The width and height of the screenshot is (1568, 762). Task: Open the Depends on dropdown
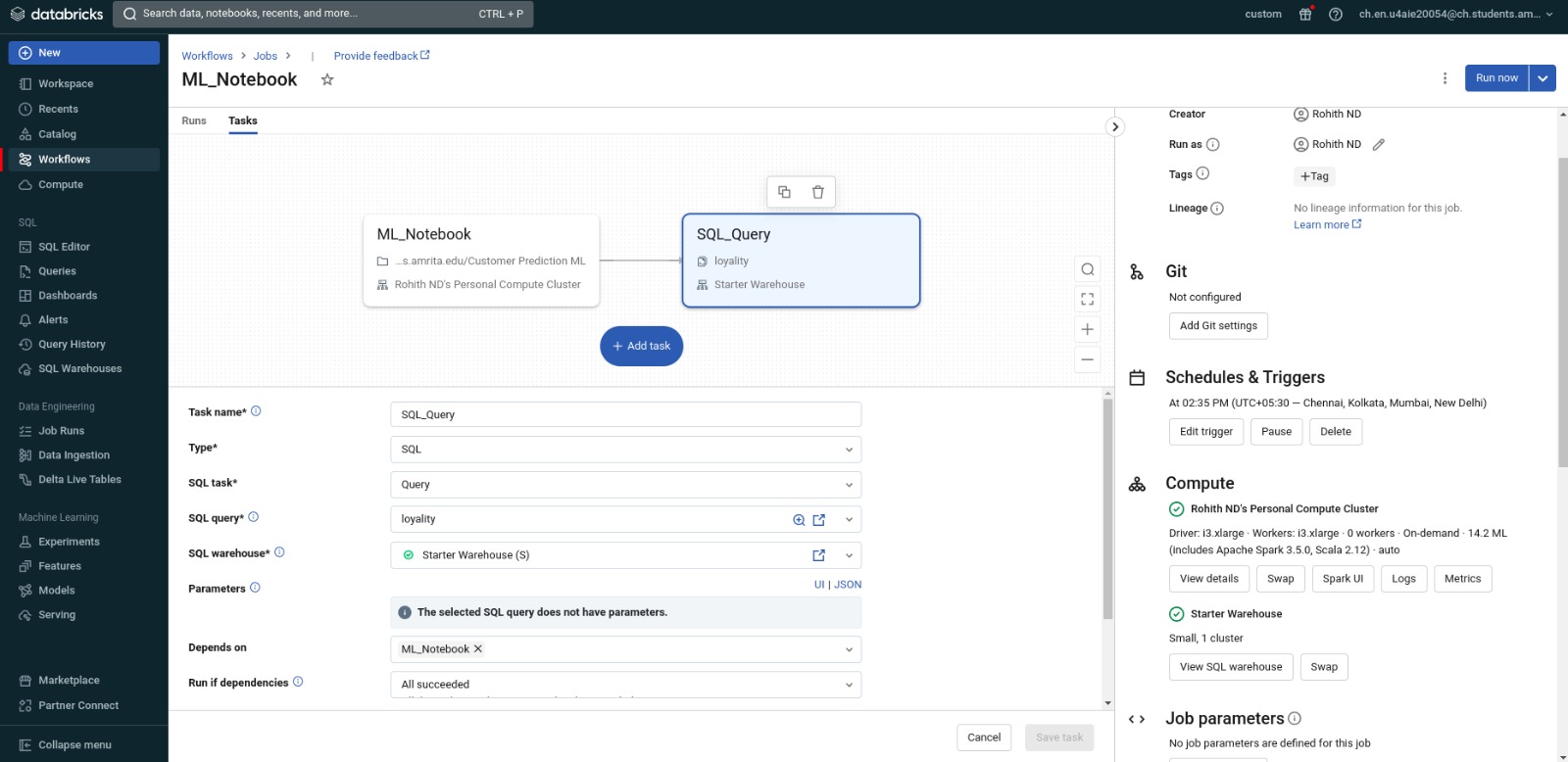(625, 649)
